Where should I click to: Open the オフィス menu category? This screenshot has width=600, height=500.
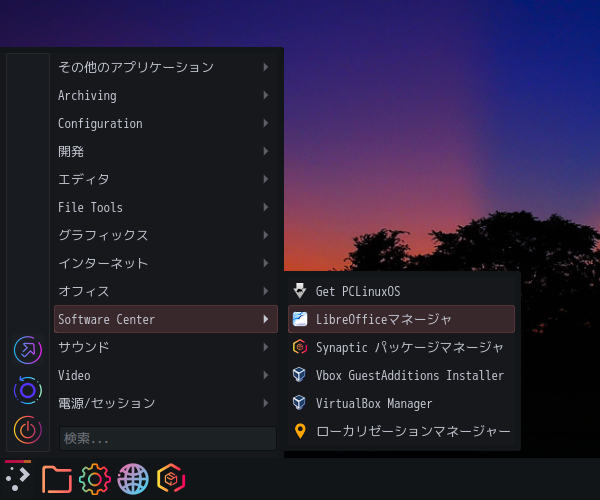tap(166, 291)
